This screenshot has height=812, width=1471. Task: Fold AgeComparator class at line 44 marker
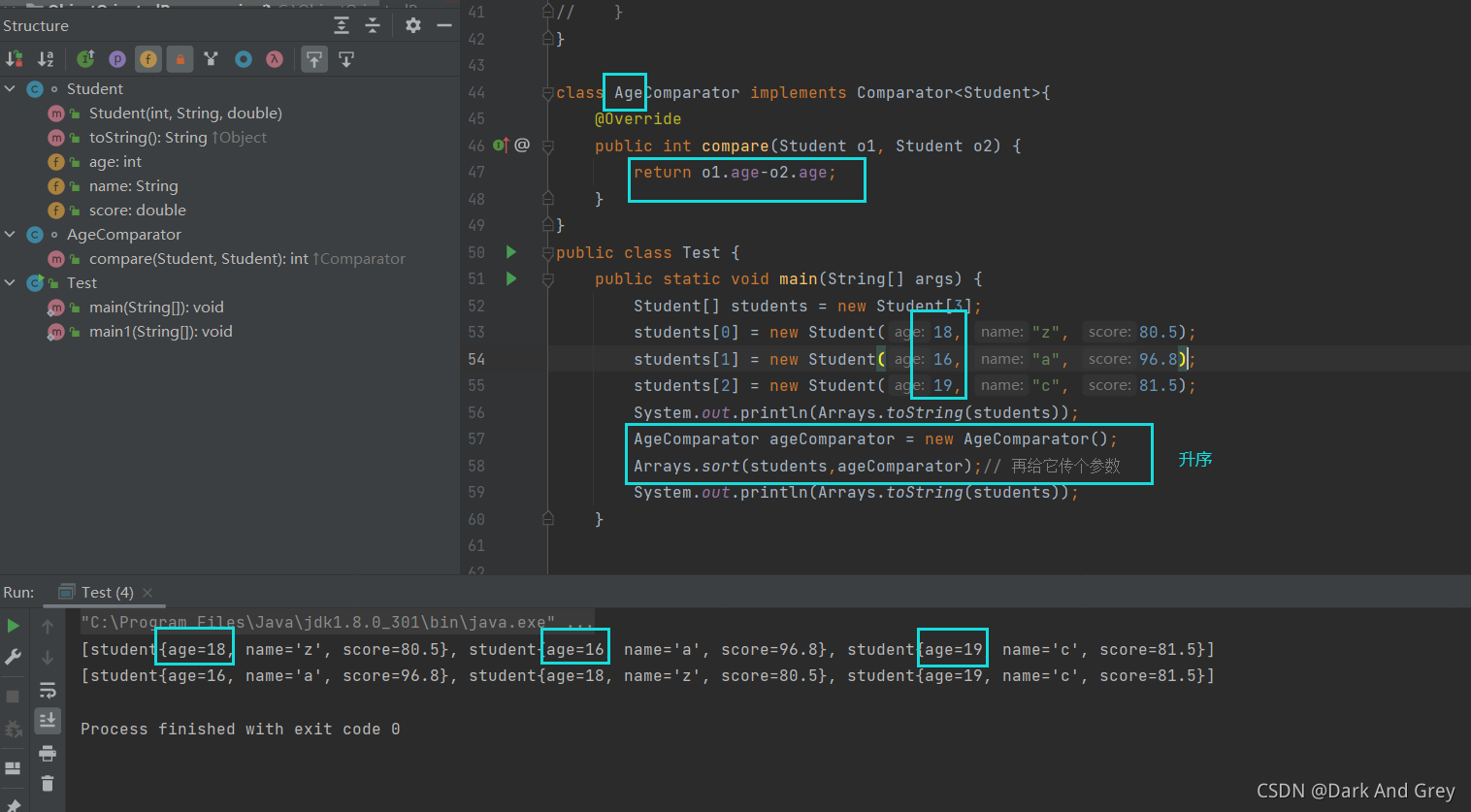(548, 93)
